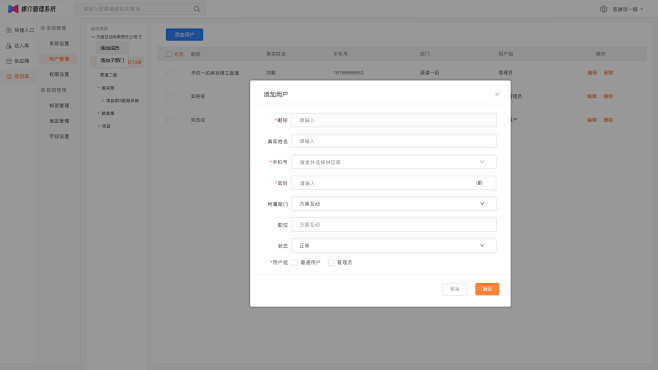Open the 所属部门 department dropdown
Screen dimensions: 658x370
pos(394,204)
